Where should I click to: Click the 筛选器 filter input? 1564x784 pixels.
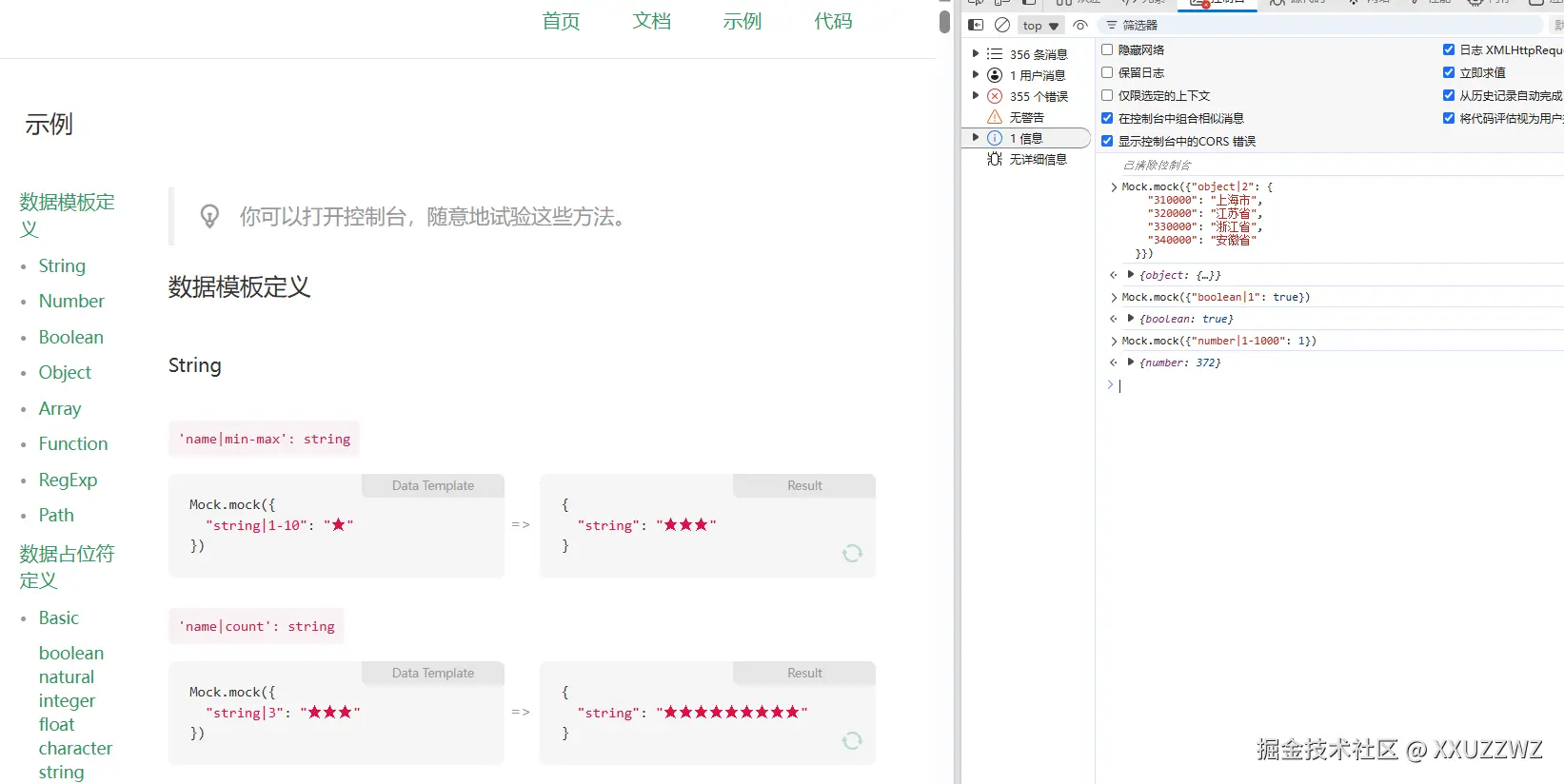(x=1319, y=26)
